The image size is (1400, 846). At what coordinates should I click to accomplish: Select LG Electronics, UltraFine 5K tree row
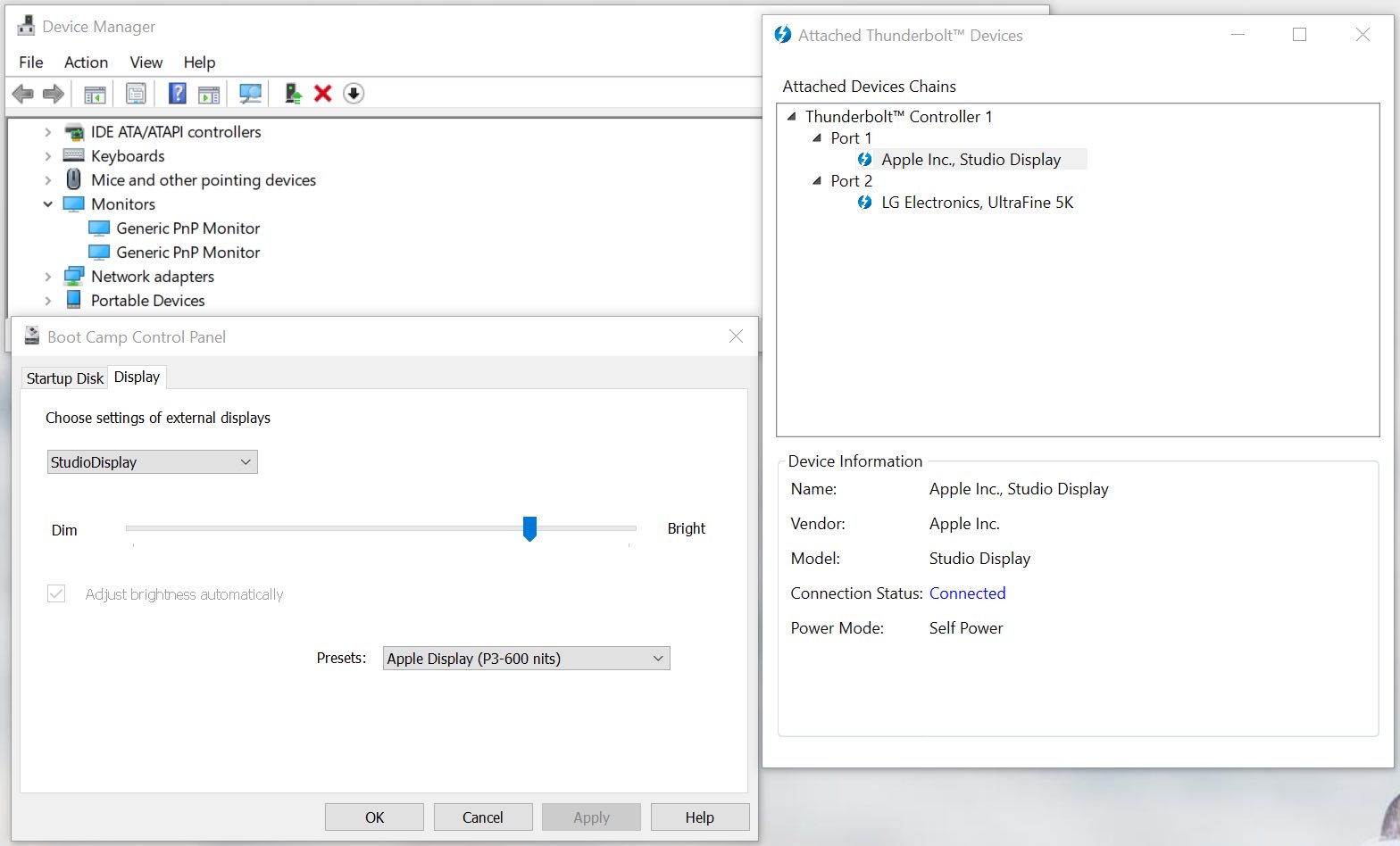(978, 203)
